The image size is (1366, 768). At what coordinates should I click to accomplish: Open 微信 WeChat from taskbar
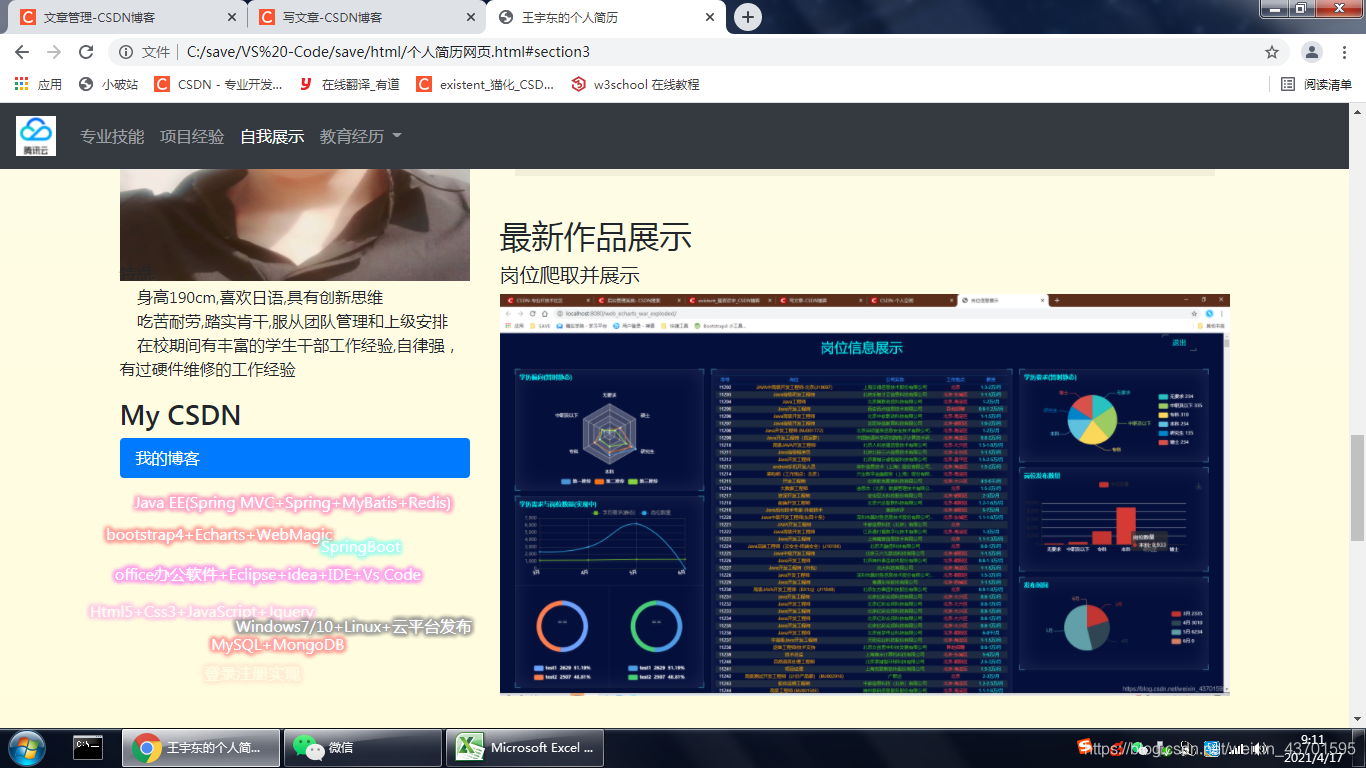[x=362, y=748]
